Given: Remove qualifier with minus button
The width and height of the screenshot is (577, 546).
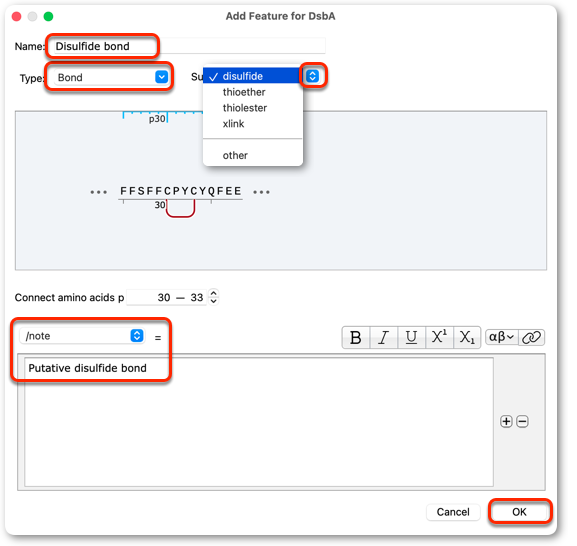Looking at the screenshot, I should tap(522, 421).
